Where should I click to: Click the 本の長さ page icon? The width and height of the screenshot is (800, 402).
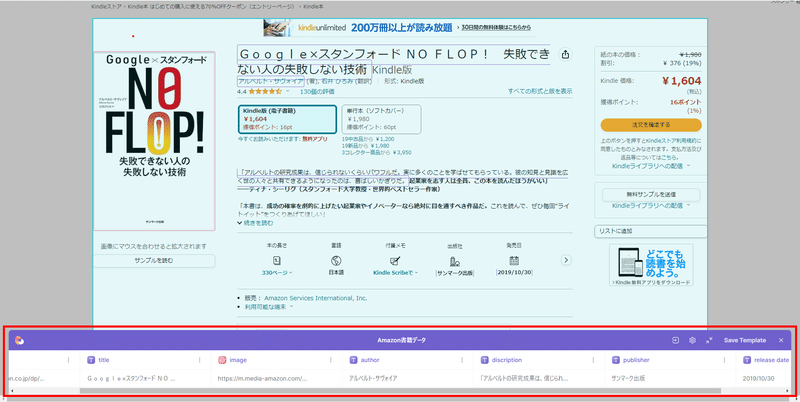(x=277, y=260)
